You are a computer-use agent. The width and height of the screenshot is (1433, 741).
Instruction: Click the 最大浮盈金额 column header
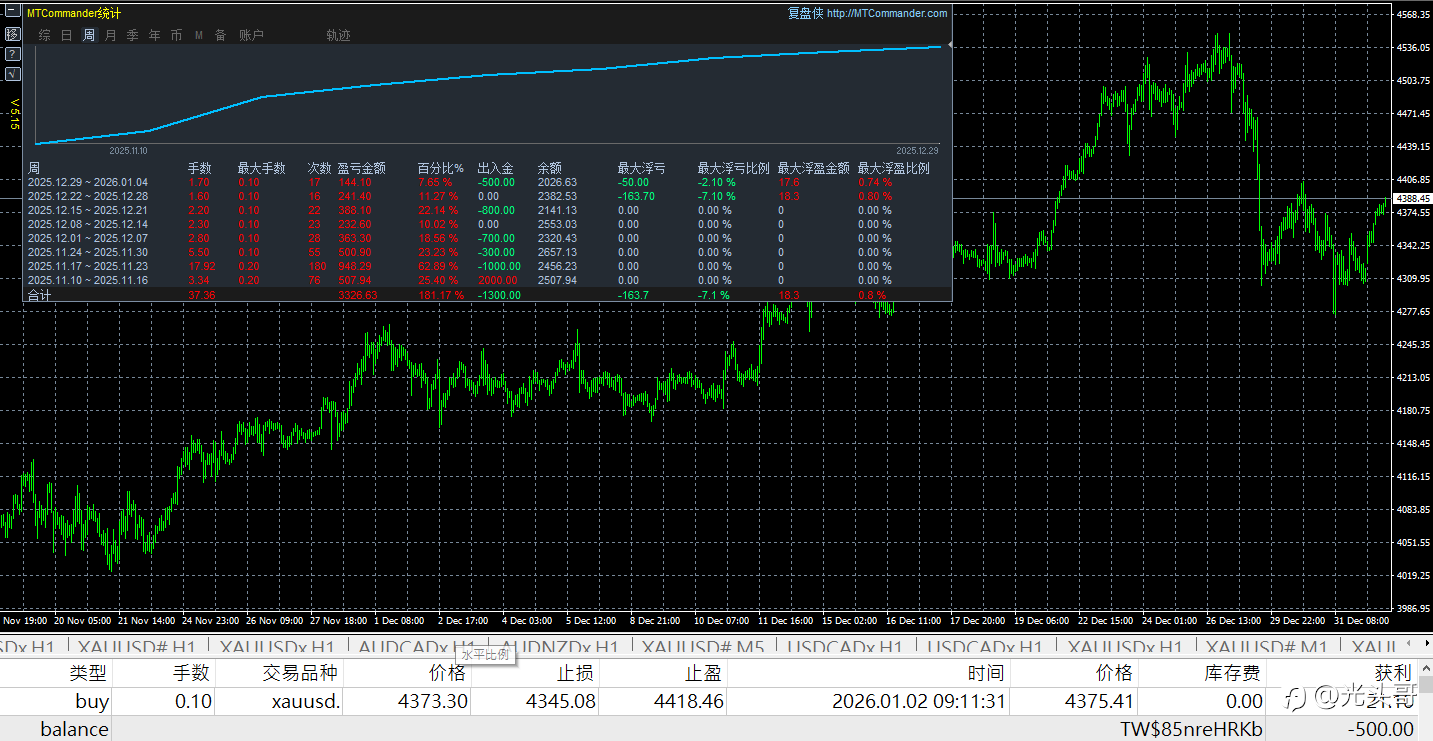pos(813,168)
